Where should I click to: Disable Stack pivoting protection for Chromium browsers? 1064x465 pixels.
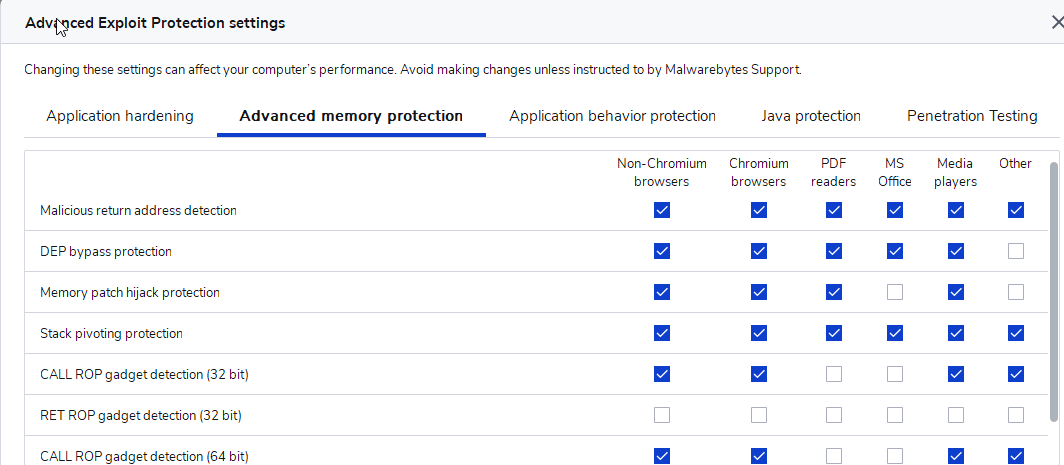tap(759, 333)
